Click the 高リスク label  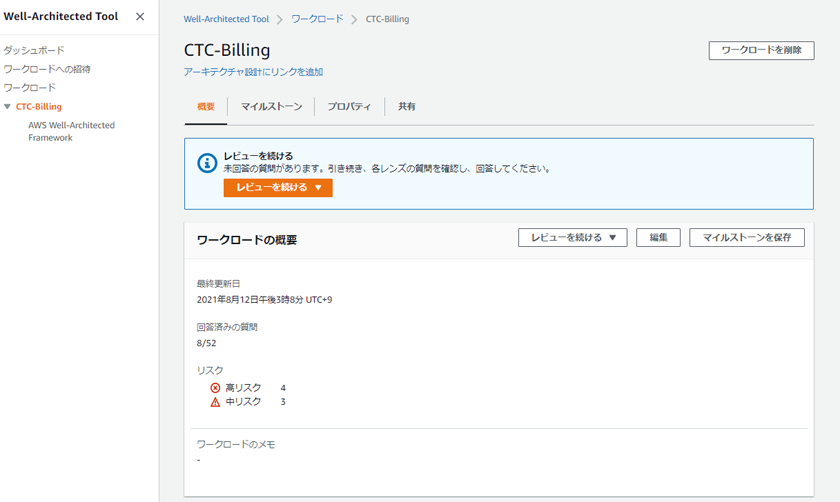(x=243, y=388)
